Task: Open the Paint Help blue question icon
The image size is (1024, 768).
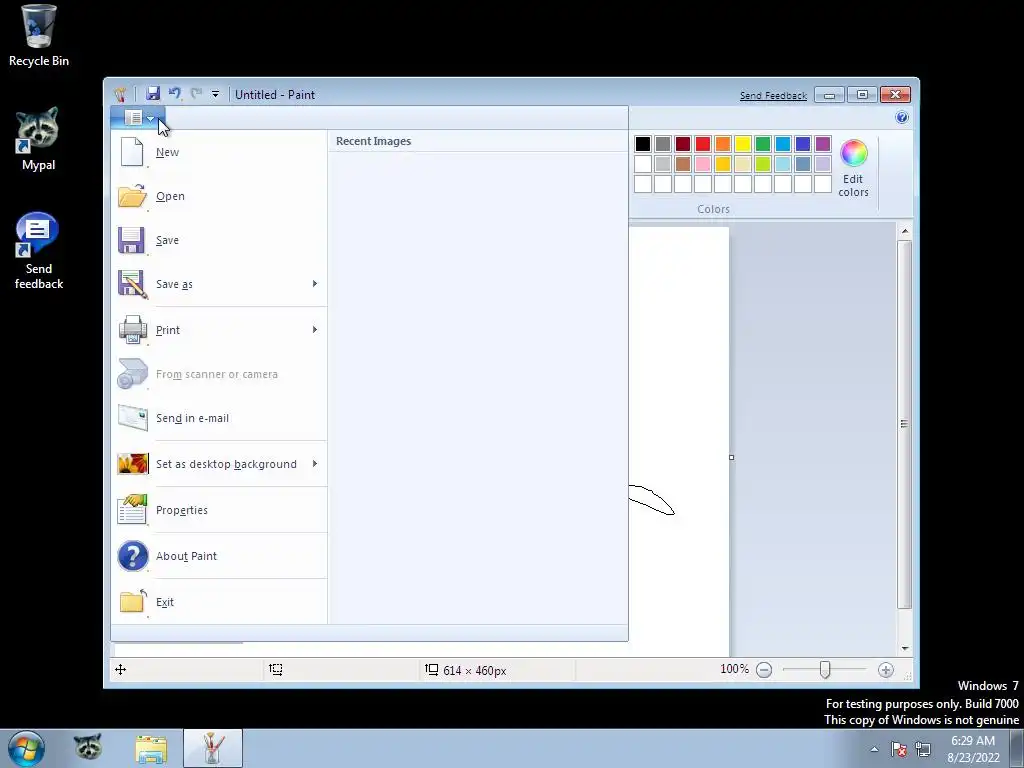Action: click(x=902, y=118)
